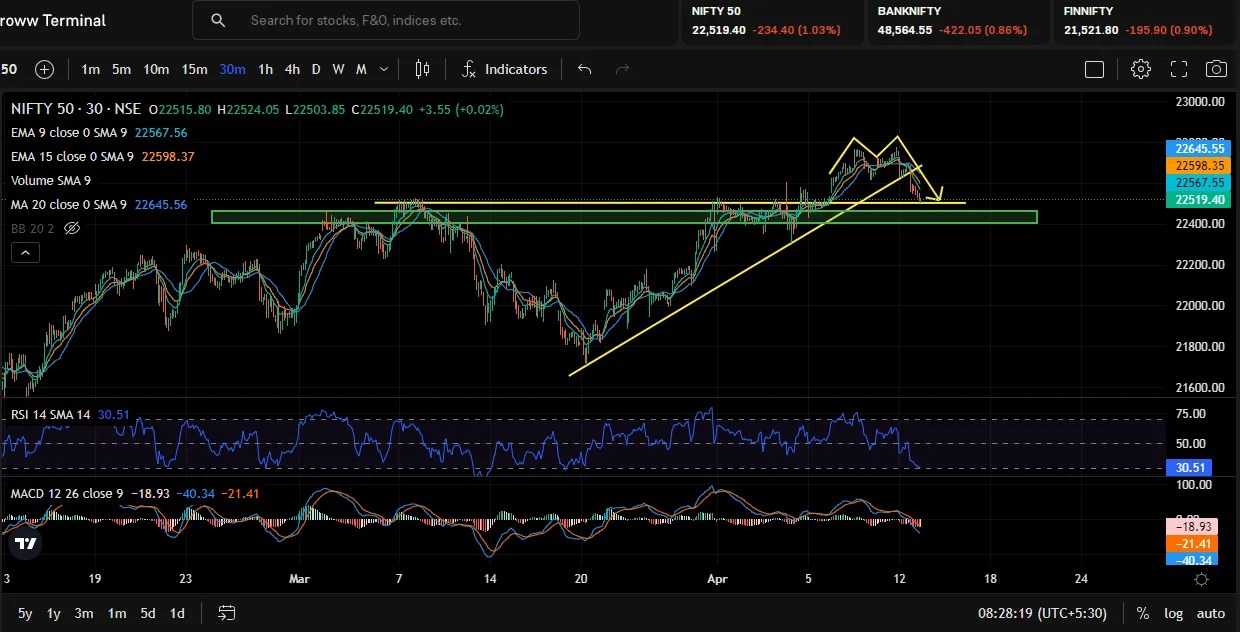Screen dimensions: 1240x632
Task: Select the EMA 15 close indicator label
Action: 73,156
